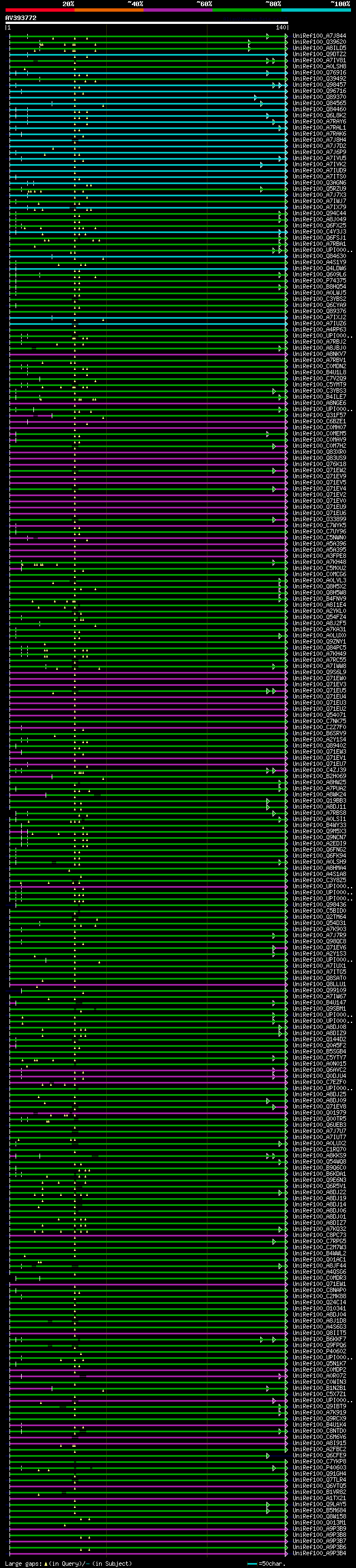Screen dimensions: 356x1568
Task: Click the cyan ~100% identity legend bar
Action: [317, 10]
